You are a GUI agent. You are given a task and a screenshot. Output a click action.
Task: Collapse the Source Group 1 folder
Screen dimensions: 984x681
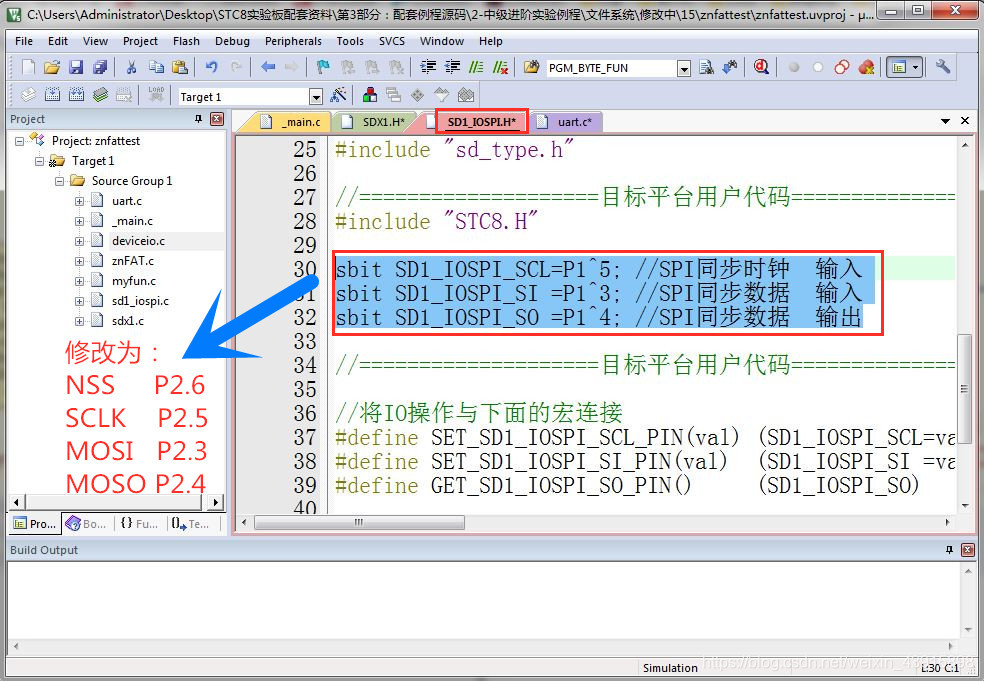60,181
